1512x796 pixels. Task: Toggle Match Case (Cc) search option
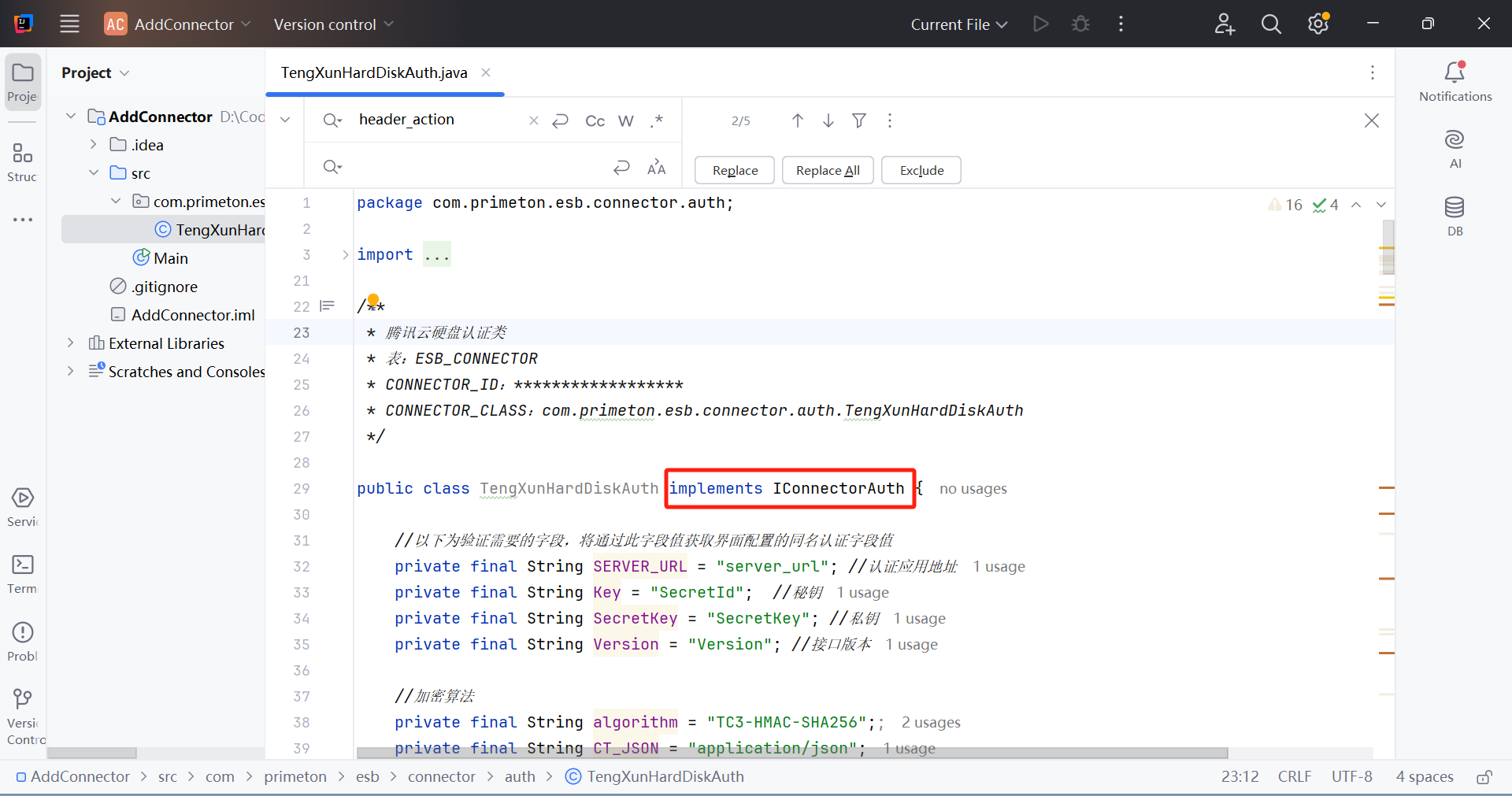coord(595,120)
